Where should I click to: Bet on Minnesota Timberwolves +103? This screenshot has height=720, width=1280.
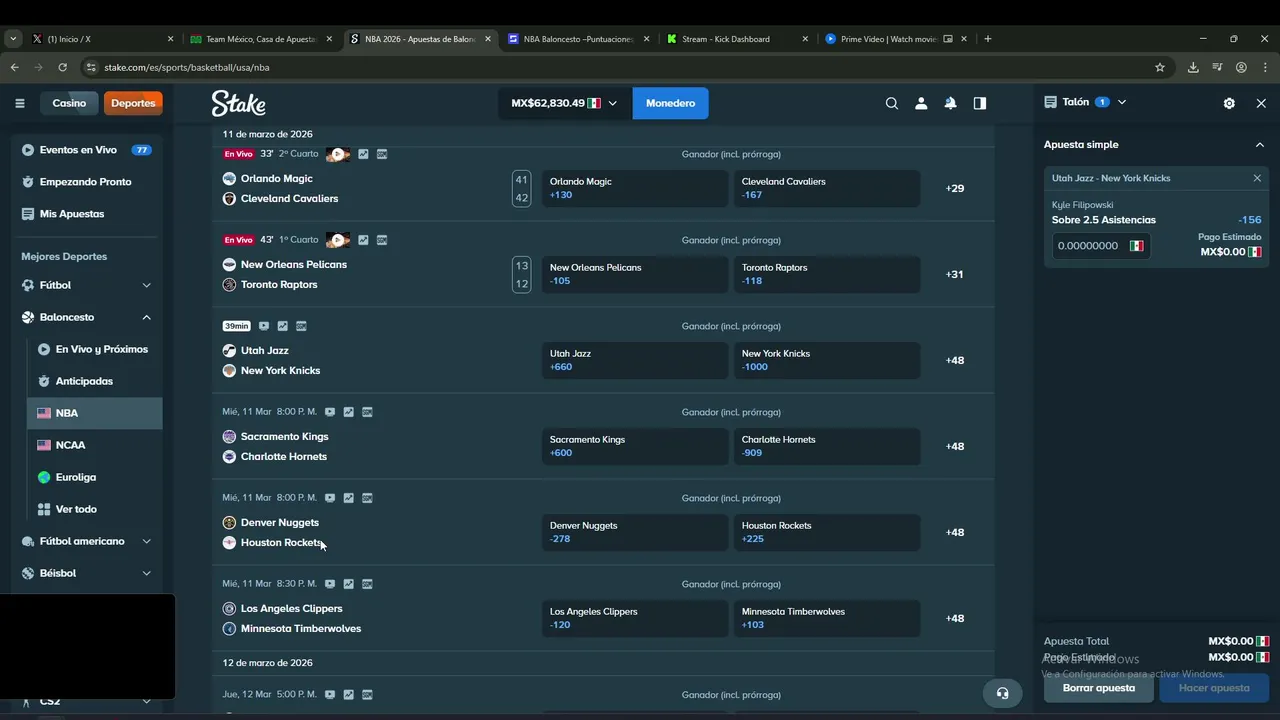point(827,618)
